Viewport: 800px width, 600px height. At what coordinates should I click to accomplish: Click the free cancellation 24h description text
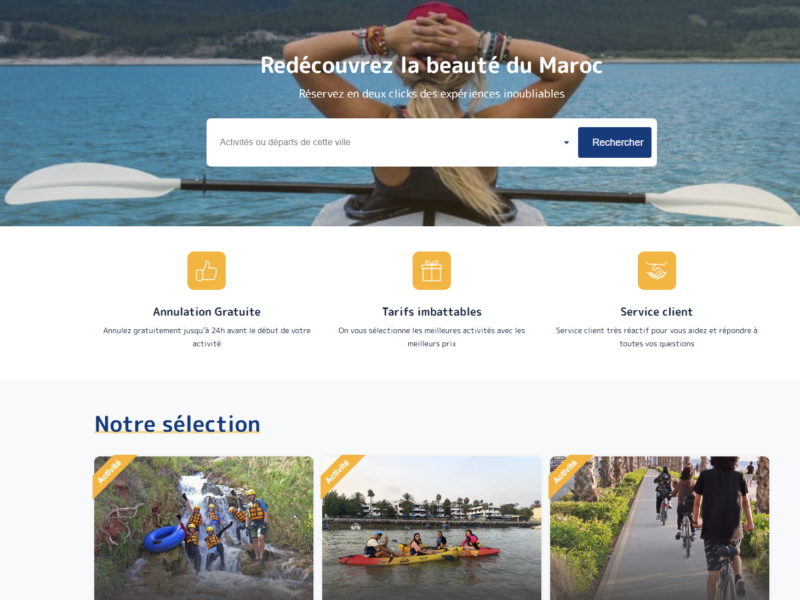(207, 337)
